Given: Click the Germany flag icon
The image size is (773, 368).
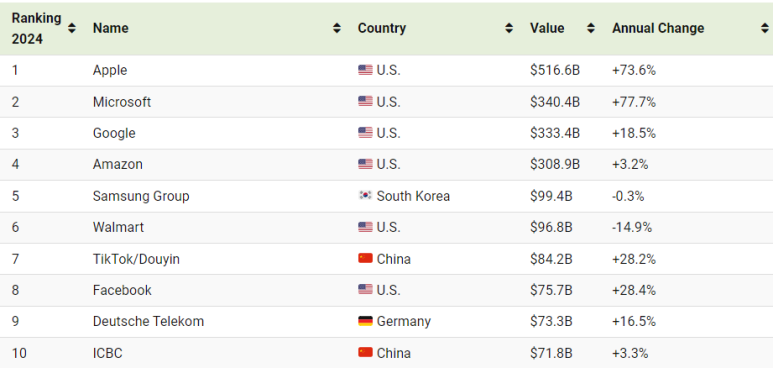Looking at the screenshot, I should [365, 321].
